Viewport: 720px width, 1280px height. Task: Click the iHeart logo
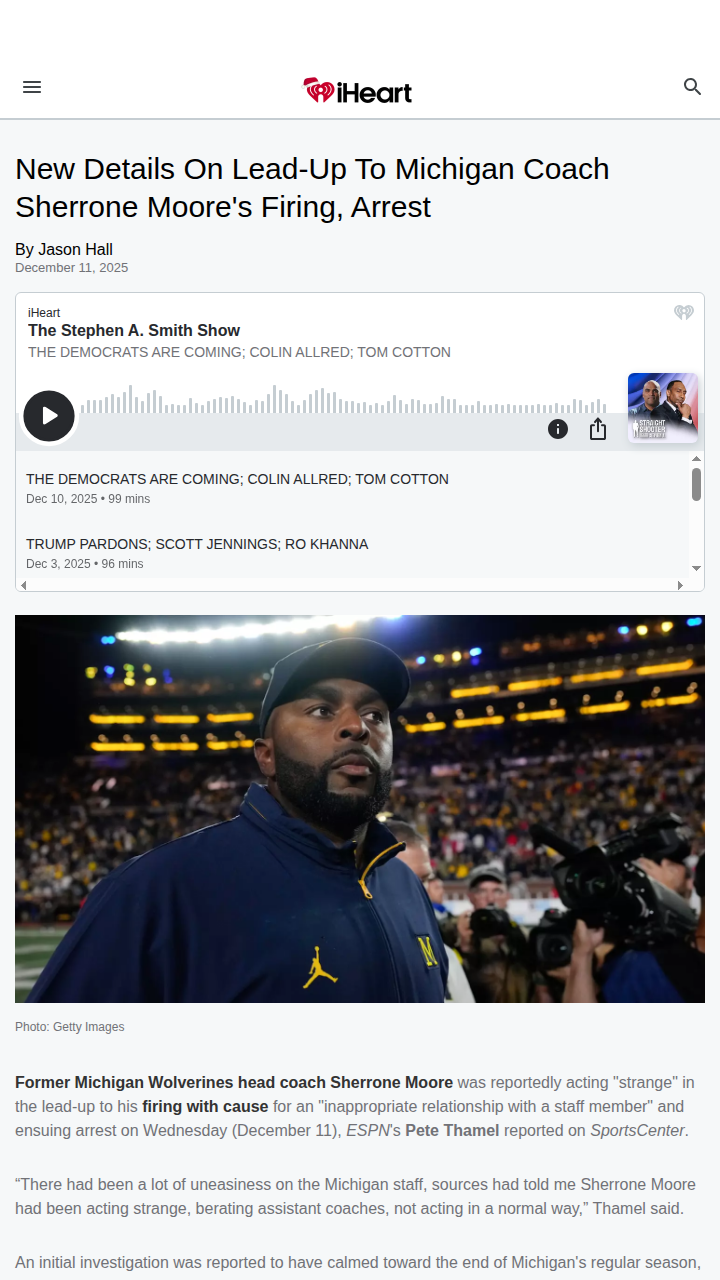point(358,91)
